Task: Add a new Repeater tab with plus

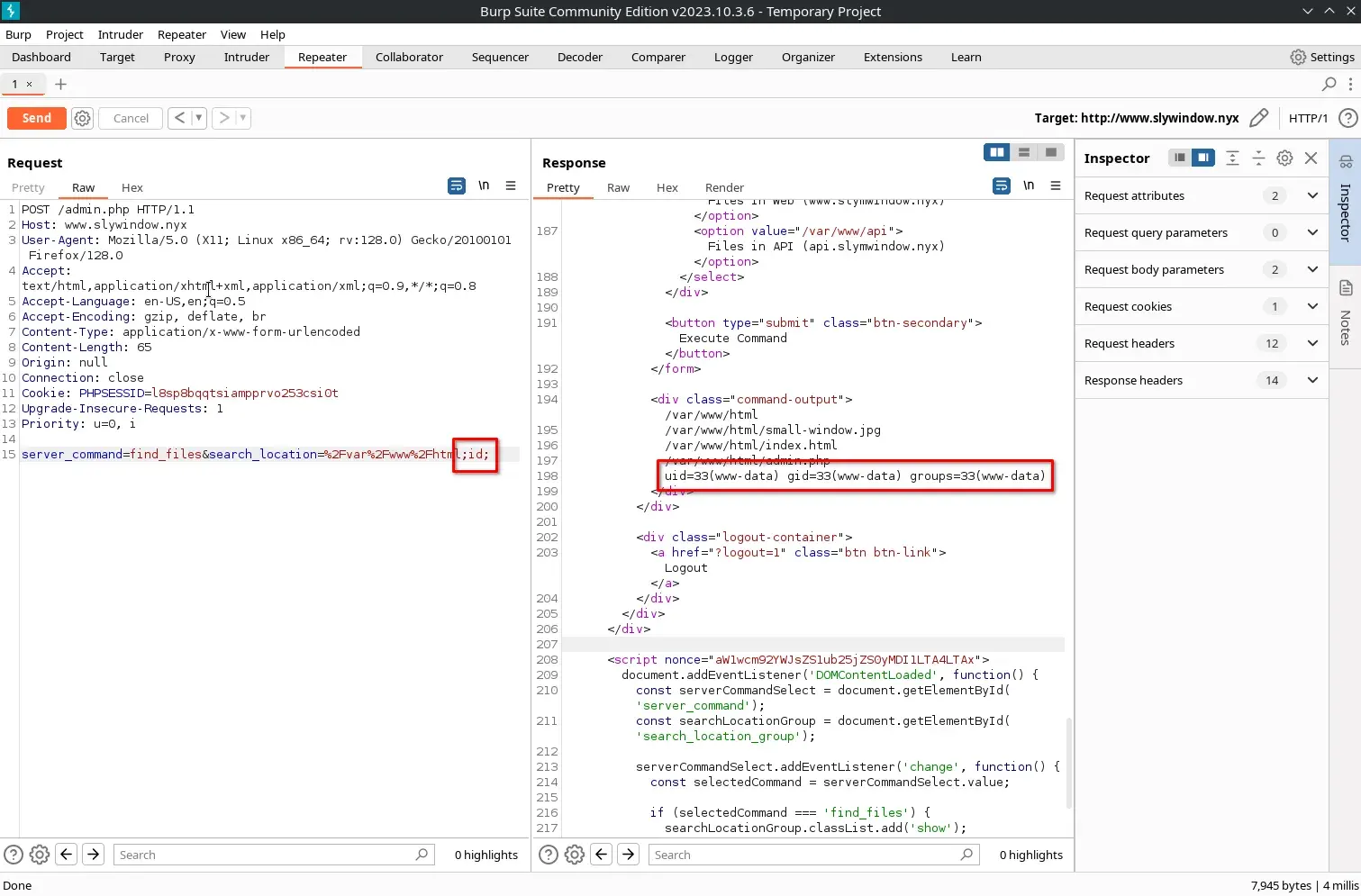Action: (60, 84)
